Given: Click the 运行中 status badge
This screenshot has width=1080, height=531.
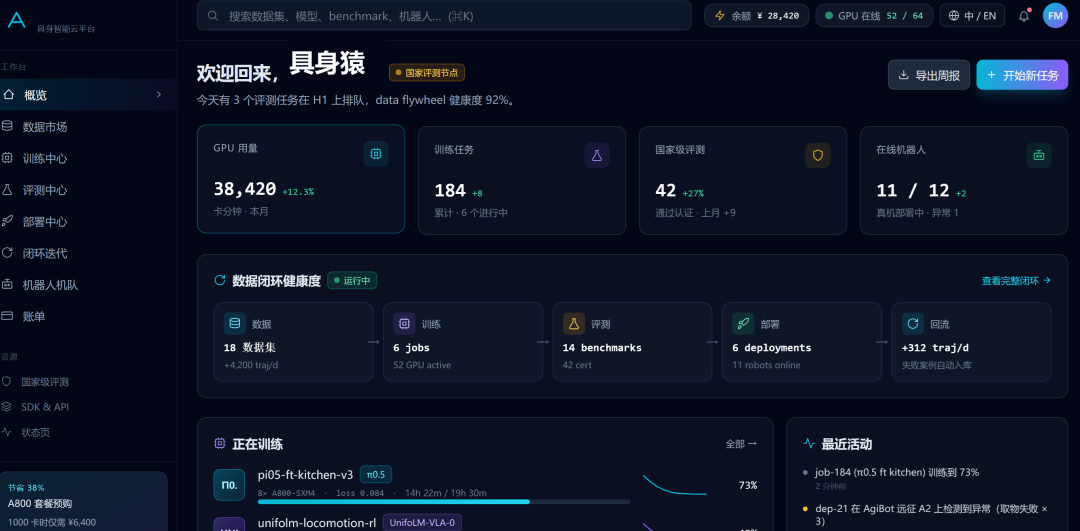Looking at the screenshot, I should 352,280.
